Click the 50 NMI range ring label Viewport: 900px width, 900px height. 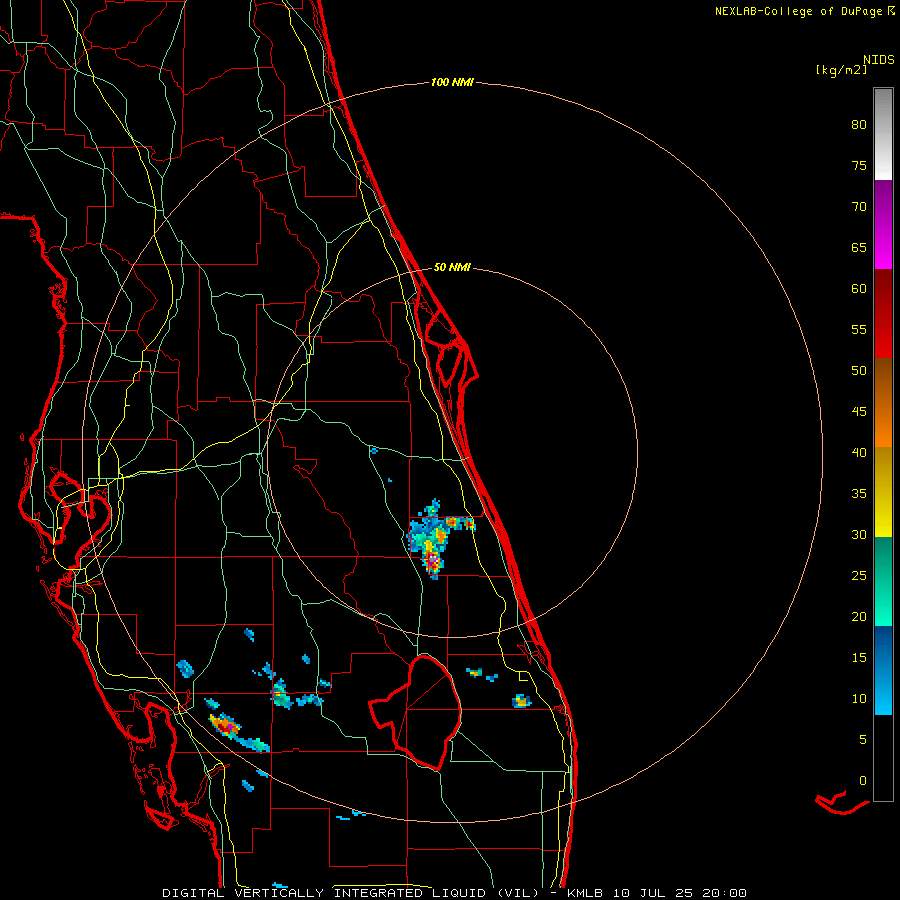pyautogui.click(x=452, y=267)
